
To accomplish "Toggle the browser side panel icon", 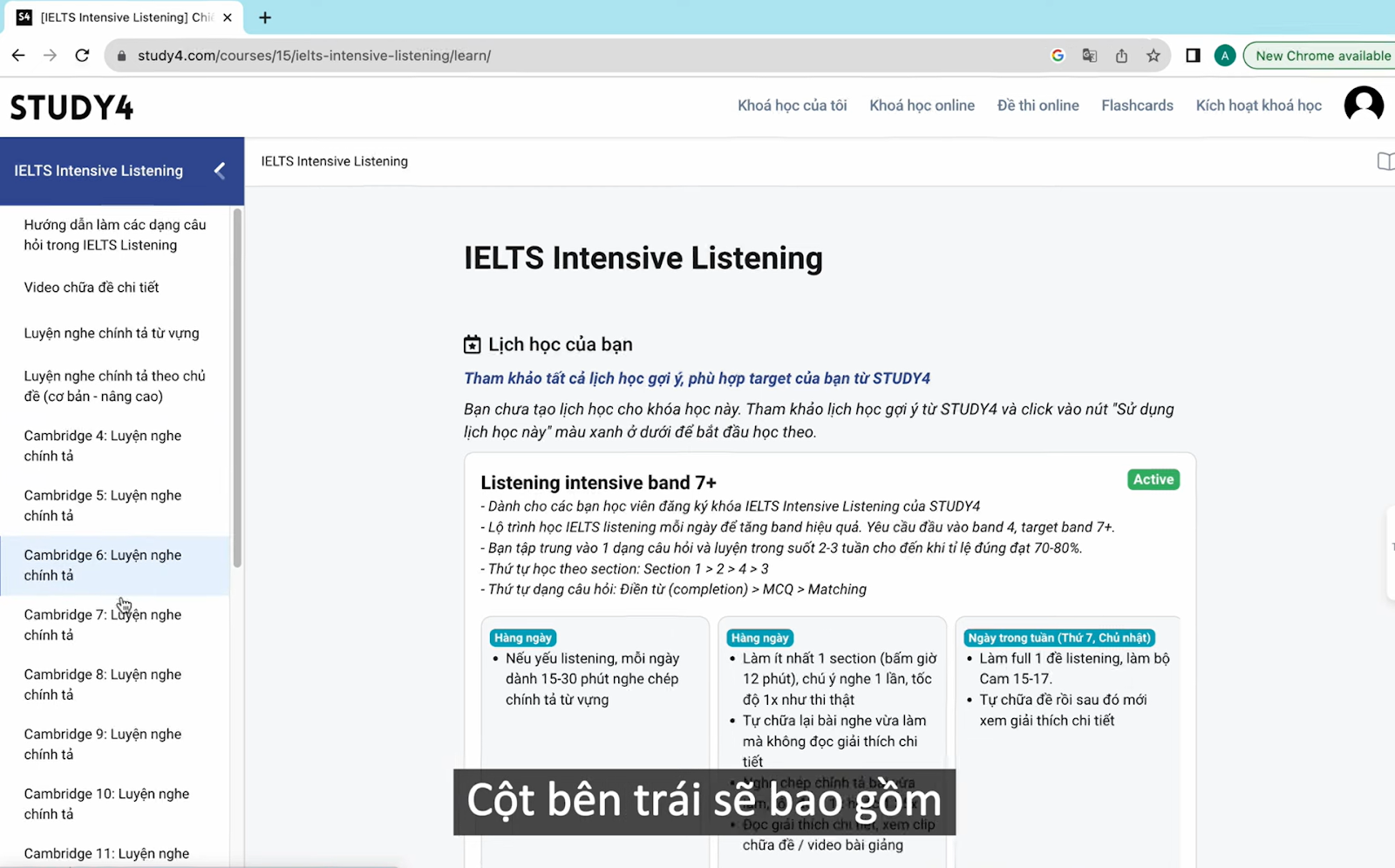I will click(x=1193, y=56).
